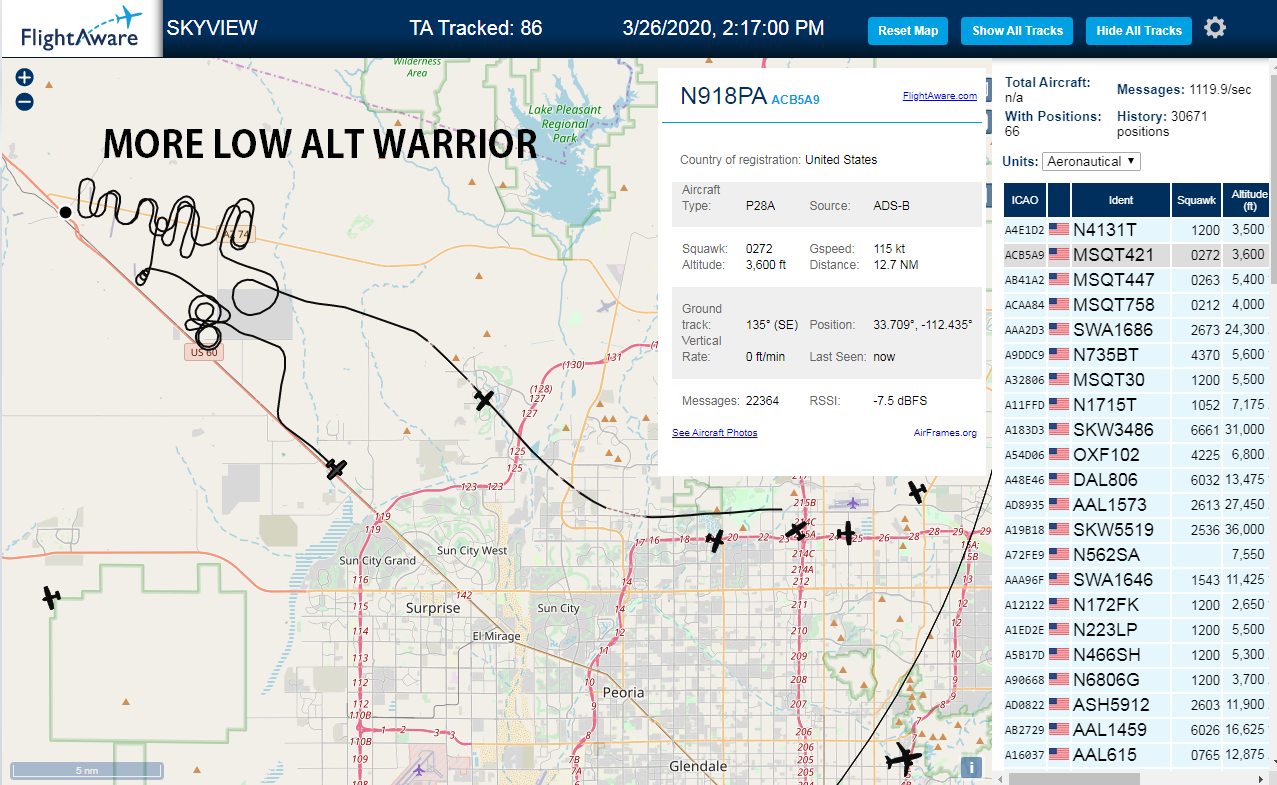Image resolution: width=1277 pixels, height=785 pixels.
Task: Select the MSQT30 aircraft row
Action: point(1137,380)
